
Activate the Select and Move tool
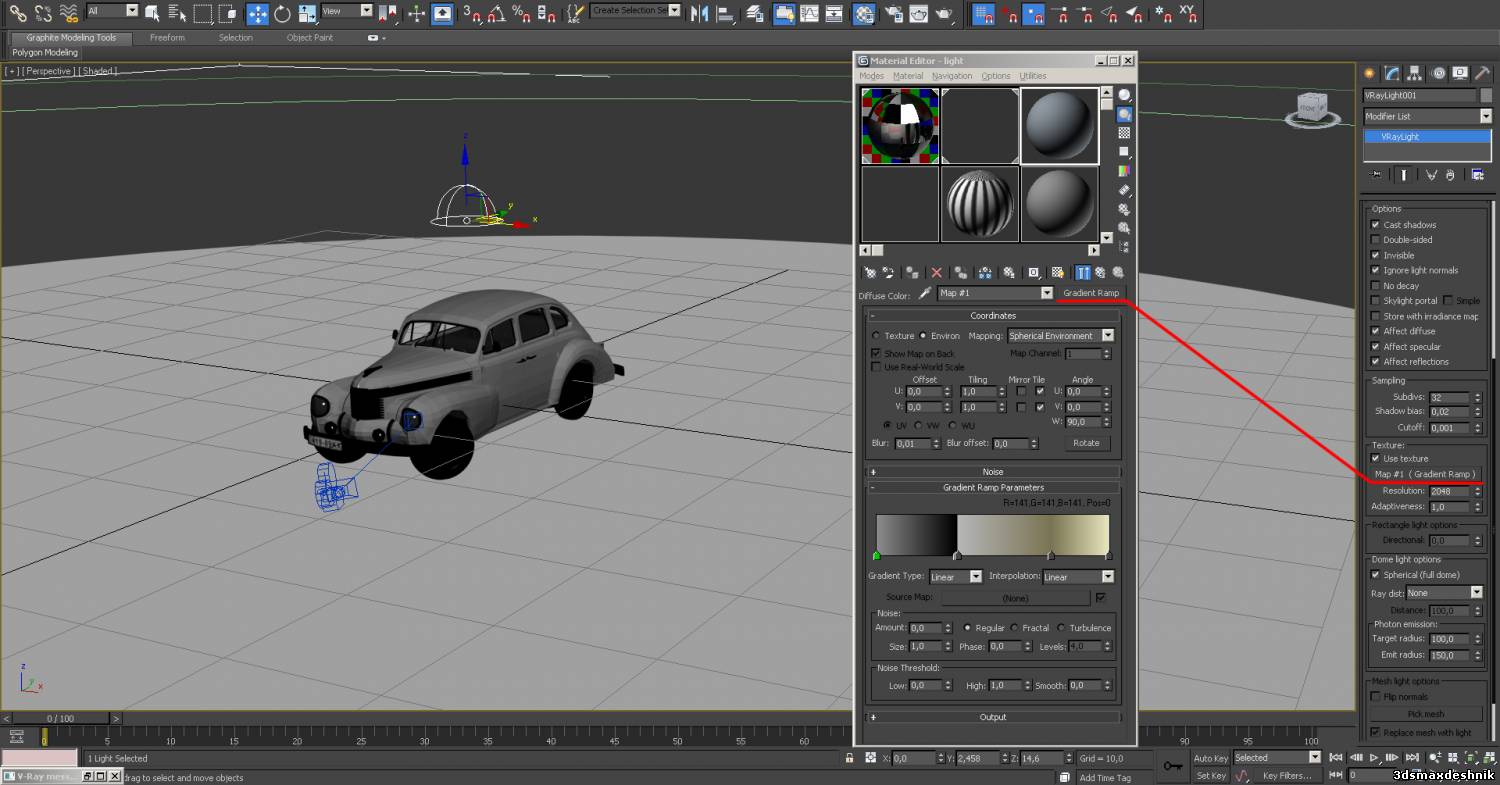(x=257, y=13)
